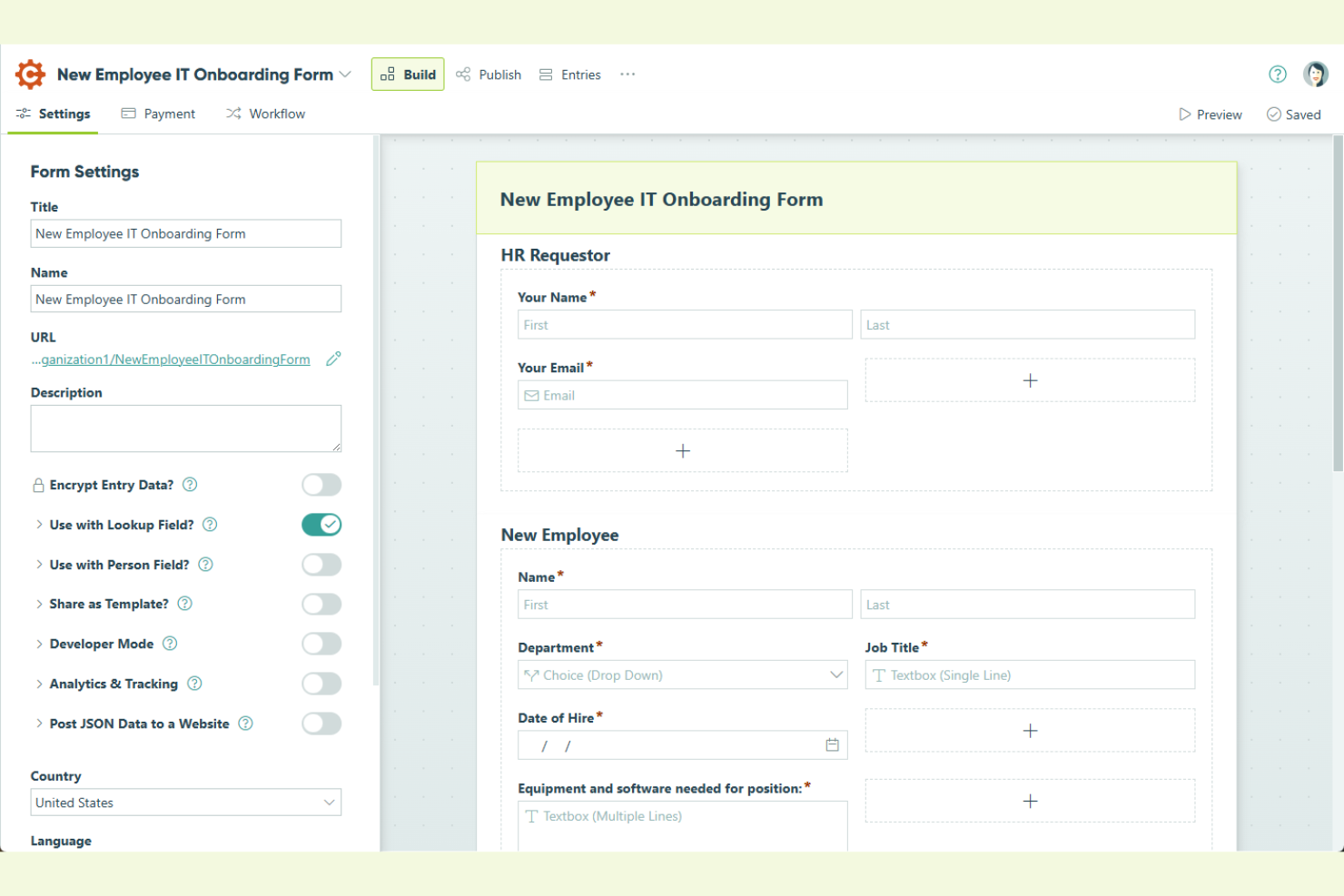Click the Publish sharing icon
Screen dimensions: 1344x896
[x=463, y=74]
